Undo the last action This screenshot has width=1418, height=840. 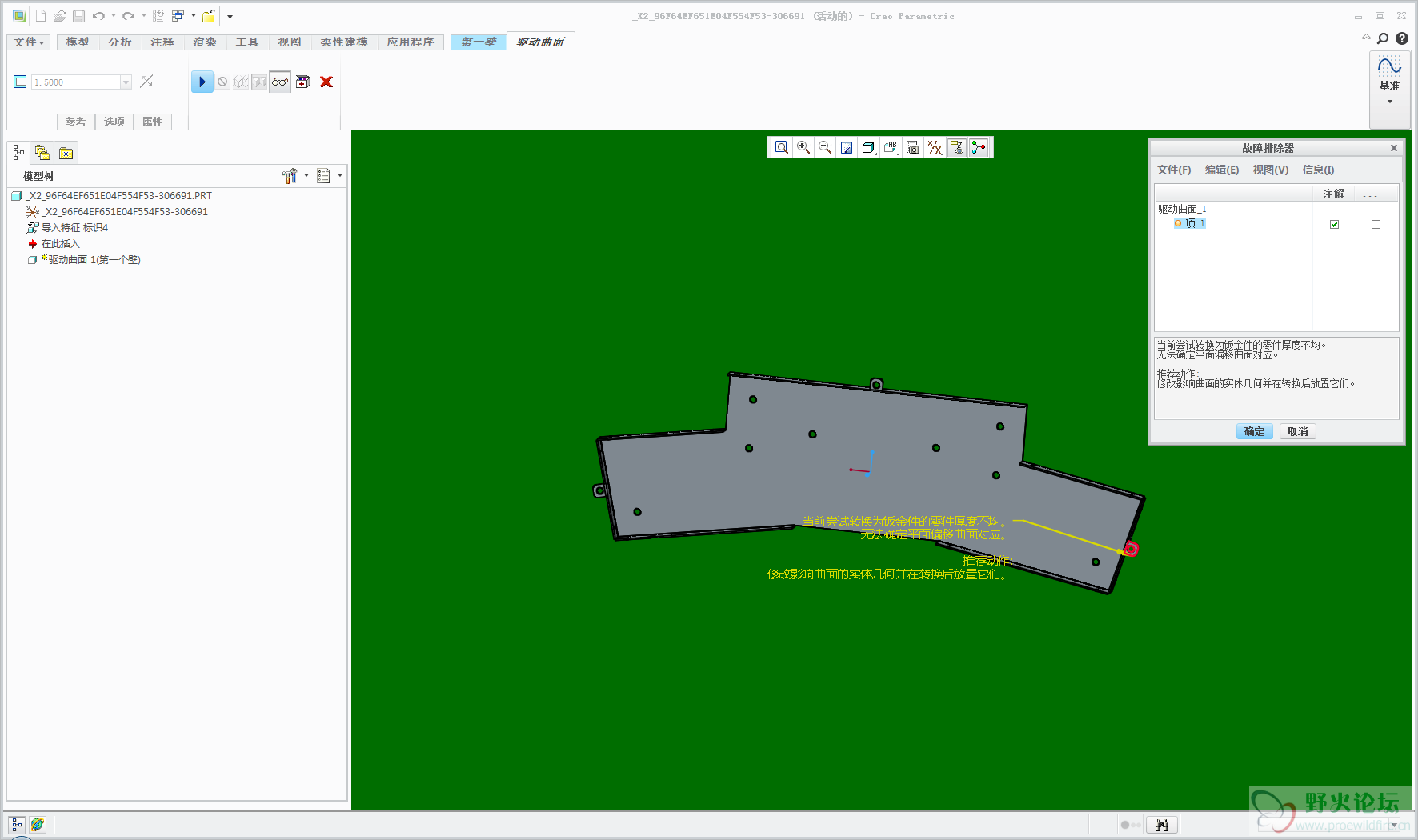tap(98, 16)
